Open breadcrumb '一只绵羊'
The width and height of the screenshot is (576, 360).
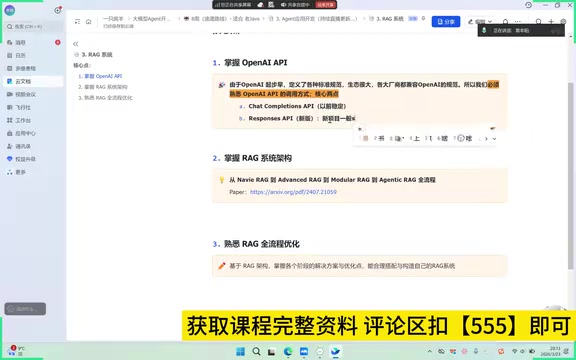pos(113,19)
